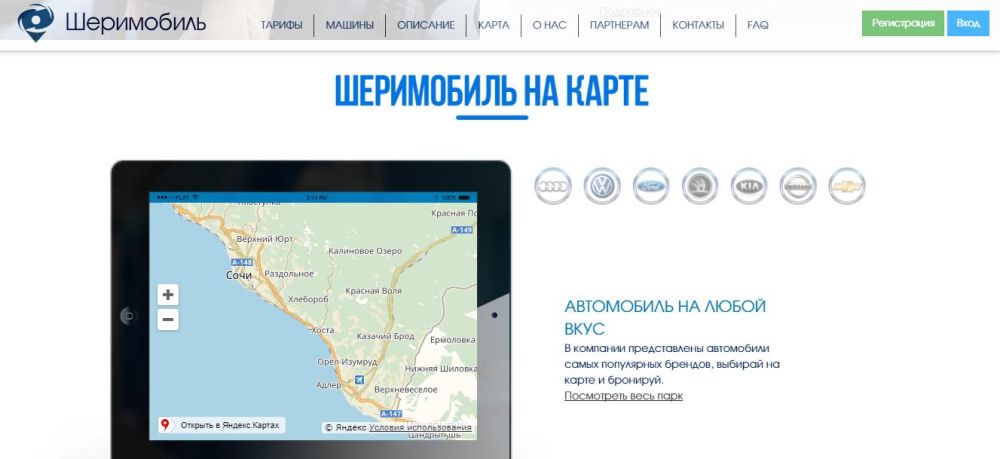This screenshot has width=1000, height=459.
Task: Open the FAQ menu item
Action: [758, 25]
